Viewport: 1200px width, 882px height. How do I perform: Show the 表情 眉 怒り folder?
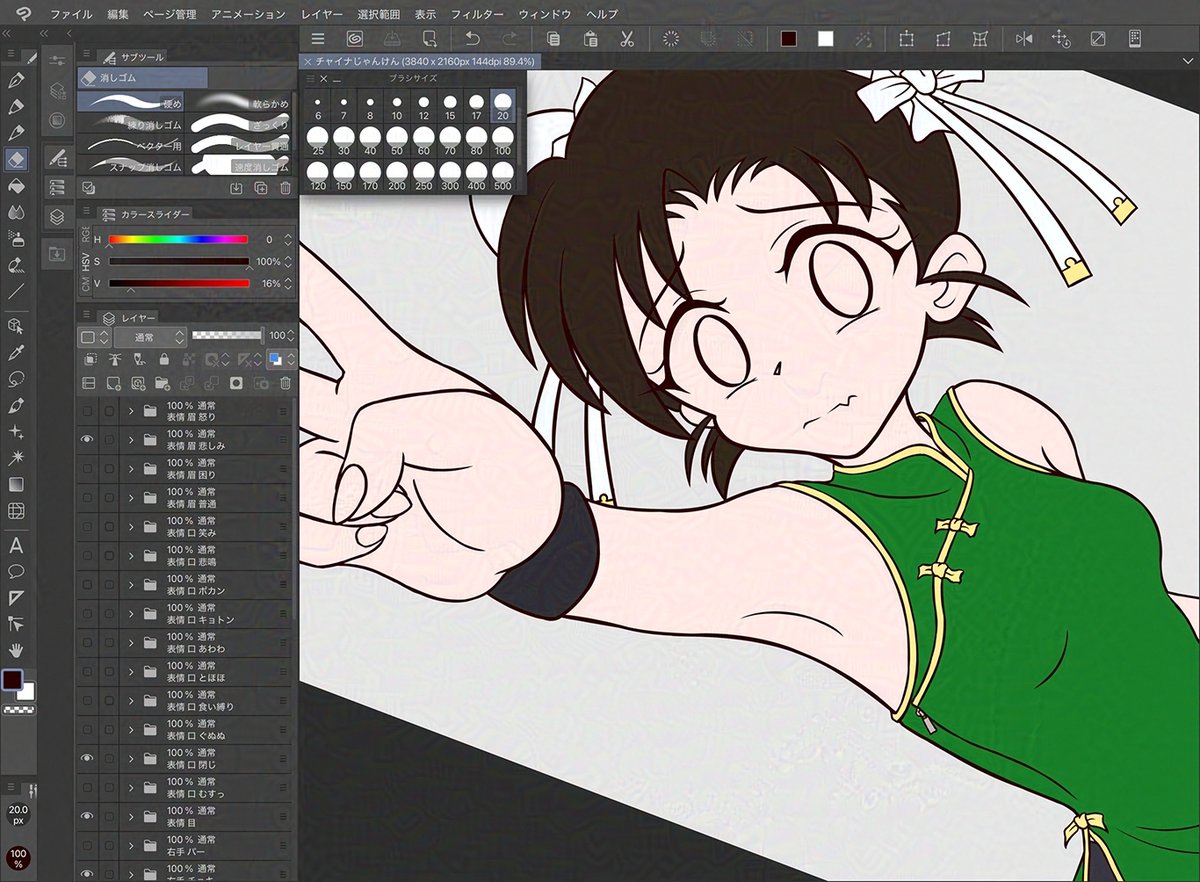point(88,411)
